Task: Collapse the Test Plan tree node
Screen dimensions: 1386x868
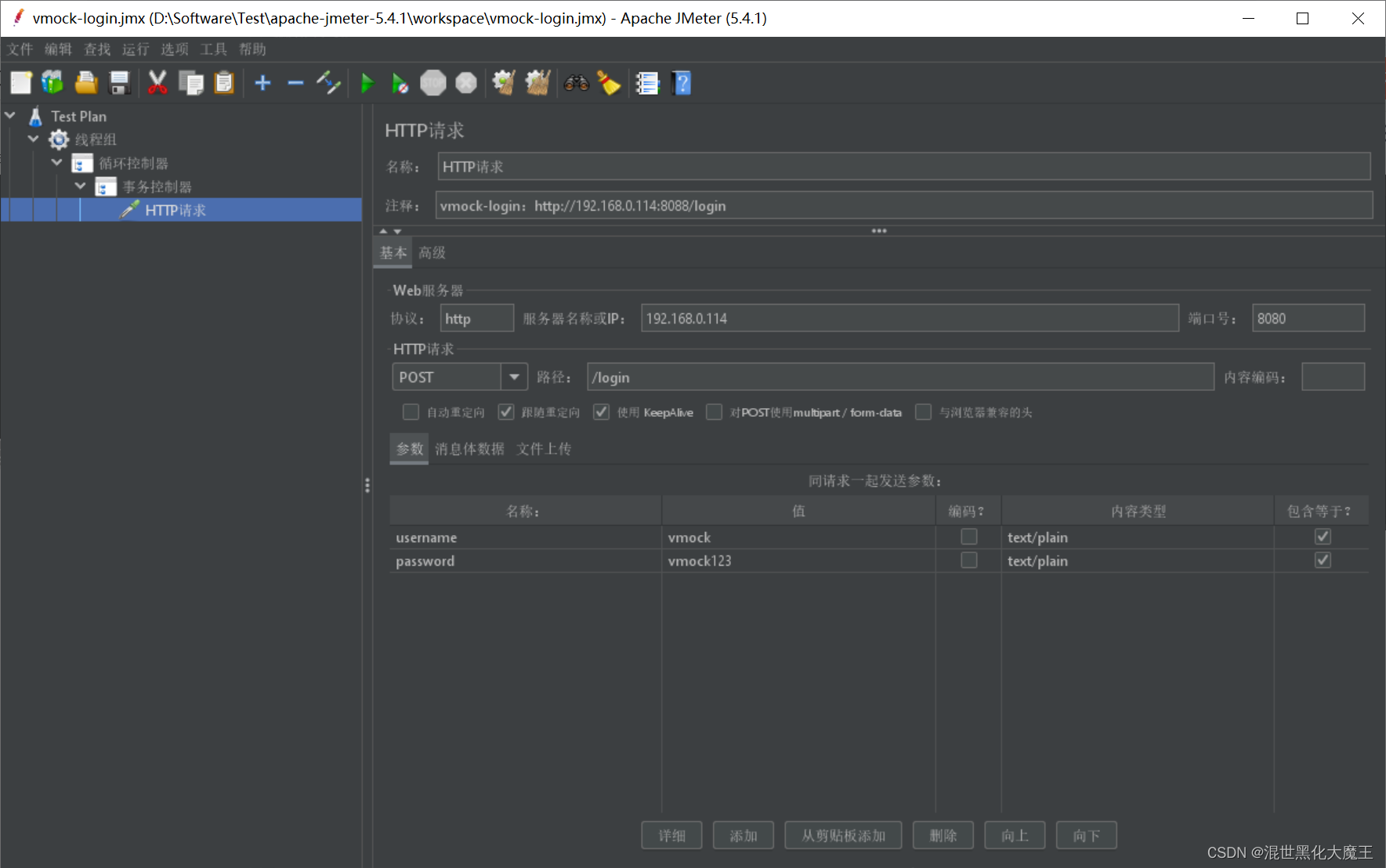Action: click(10, 115)
